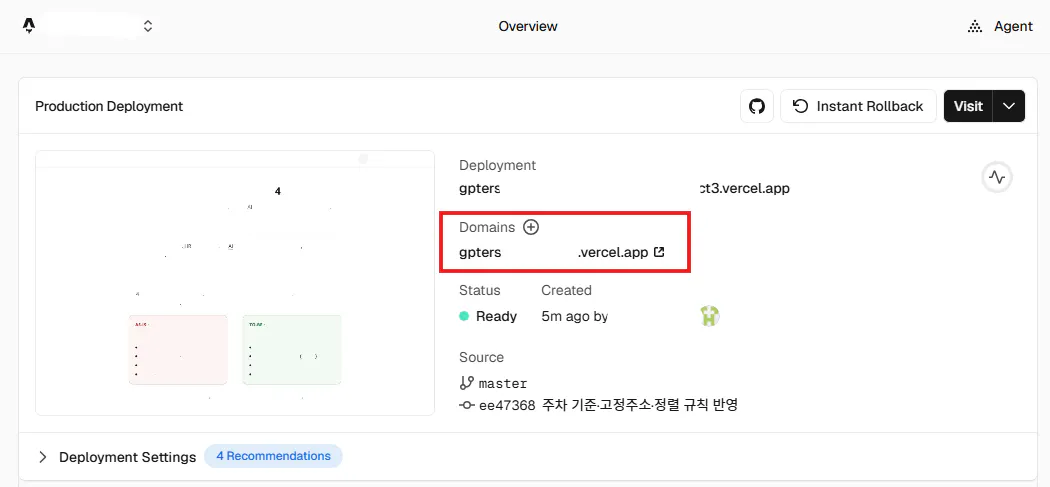Add a domain with the plus icon

click(531, 227)
